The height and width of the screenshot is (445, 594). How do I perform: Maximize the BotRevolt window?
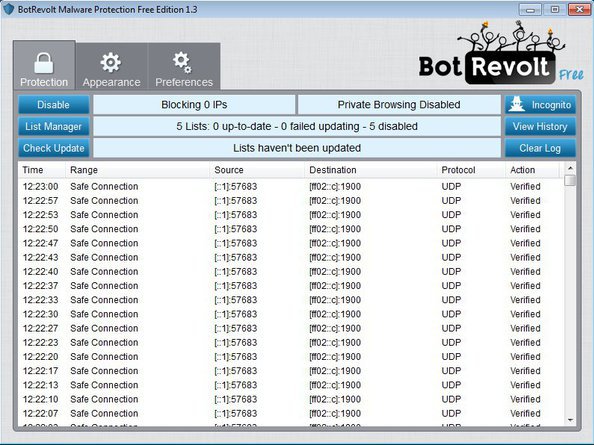(x=554, y=9)
